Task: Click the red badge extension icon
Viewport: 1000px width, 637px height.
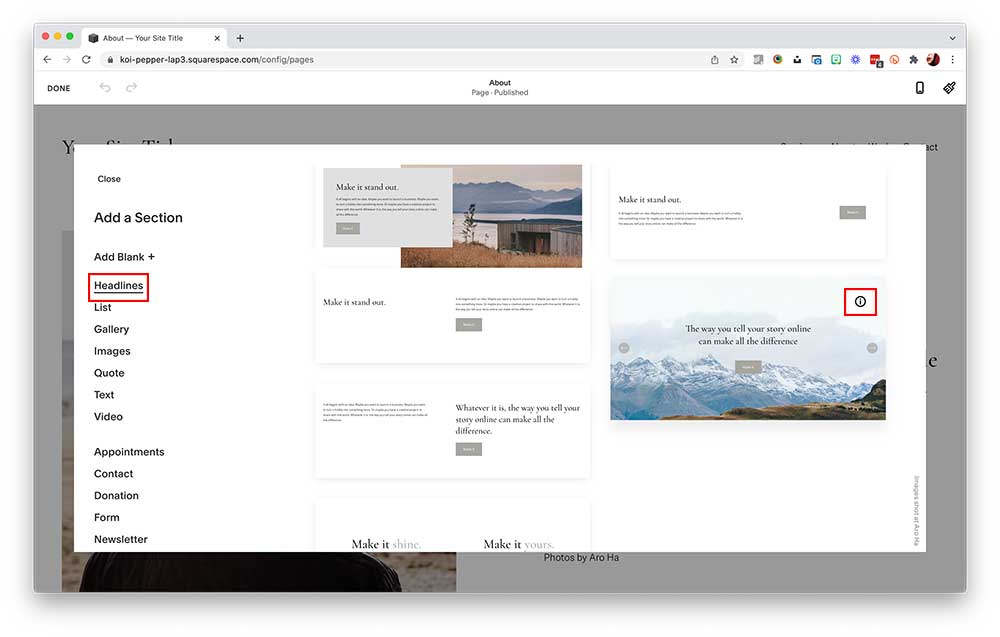Action: tap(875, 60)
